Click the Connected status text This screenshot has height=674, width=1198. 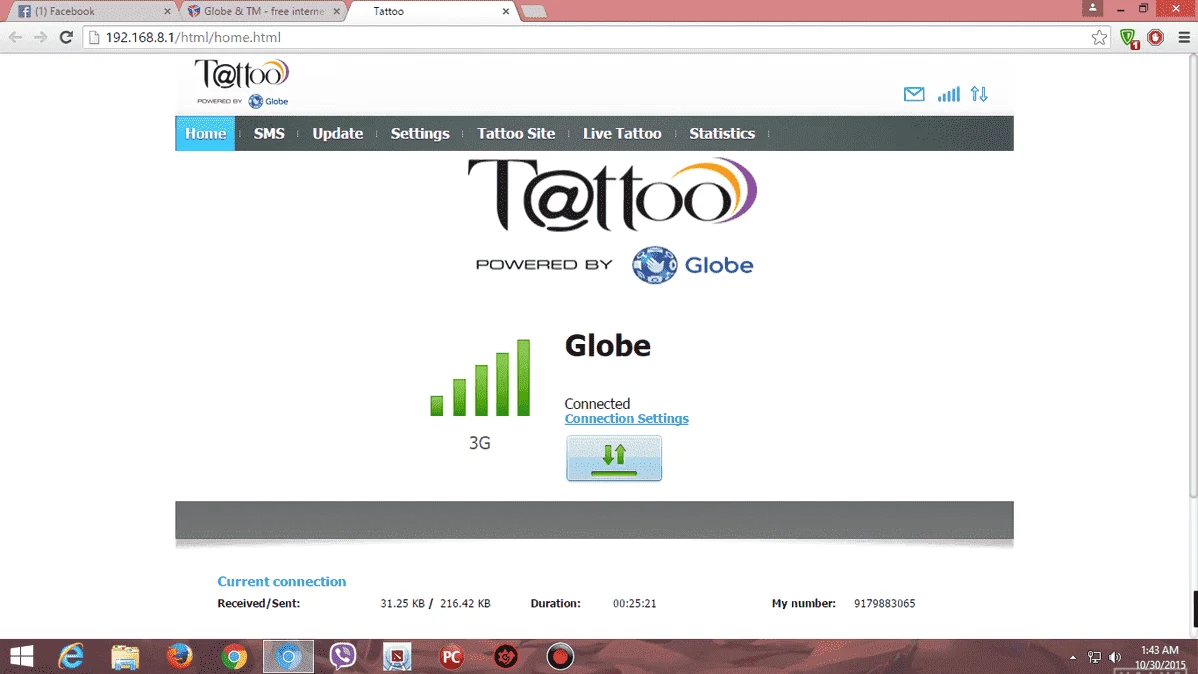point(597,403)
